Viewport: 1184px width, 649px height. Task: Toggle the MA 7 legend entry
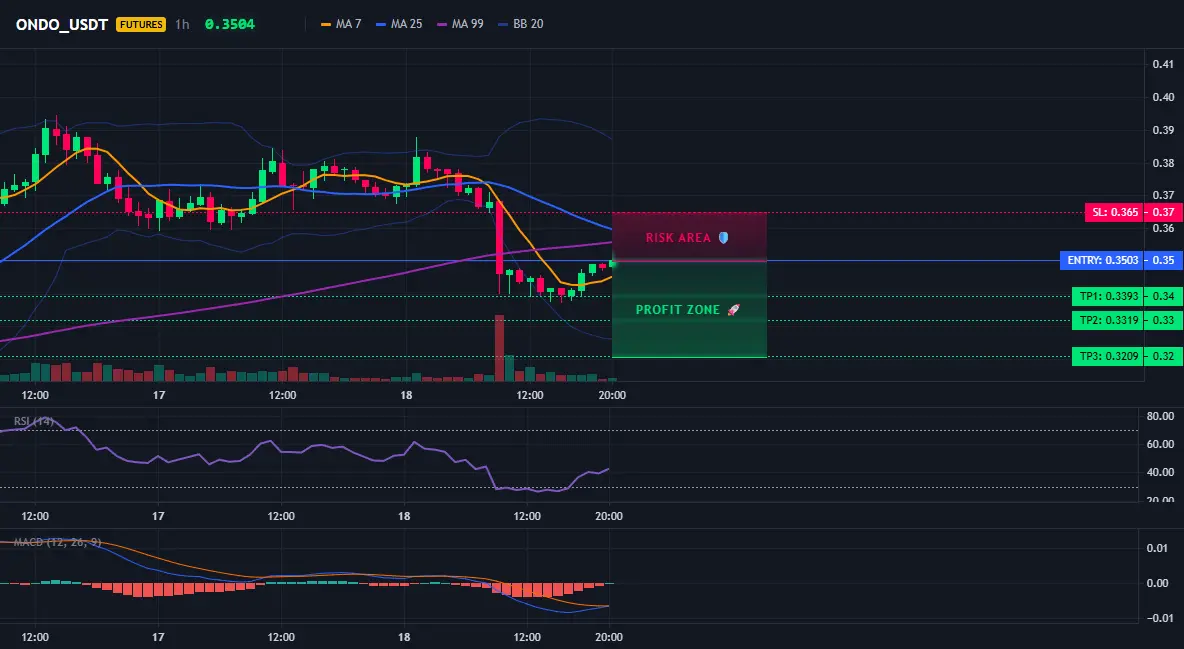point(341,24)
